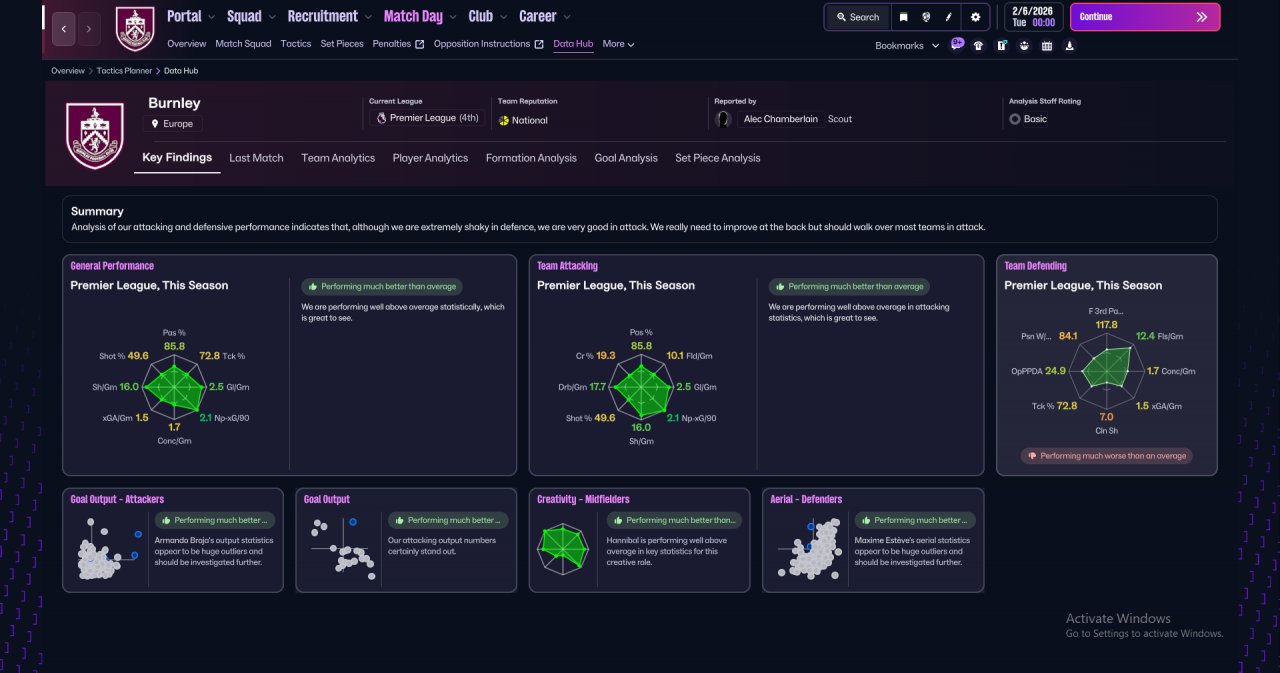Click Alec Chamberlain's portrait
Viewport: 1280px width, 673px height.
[723, 119]
